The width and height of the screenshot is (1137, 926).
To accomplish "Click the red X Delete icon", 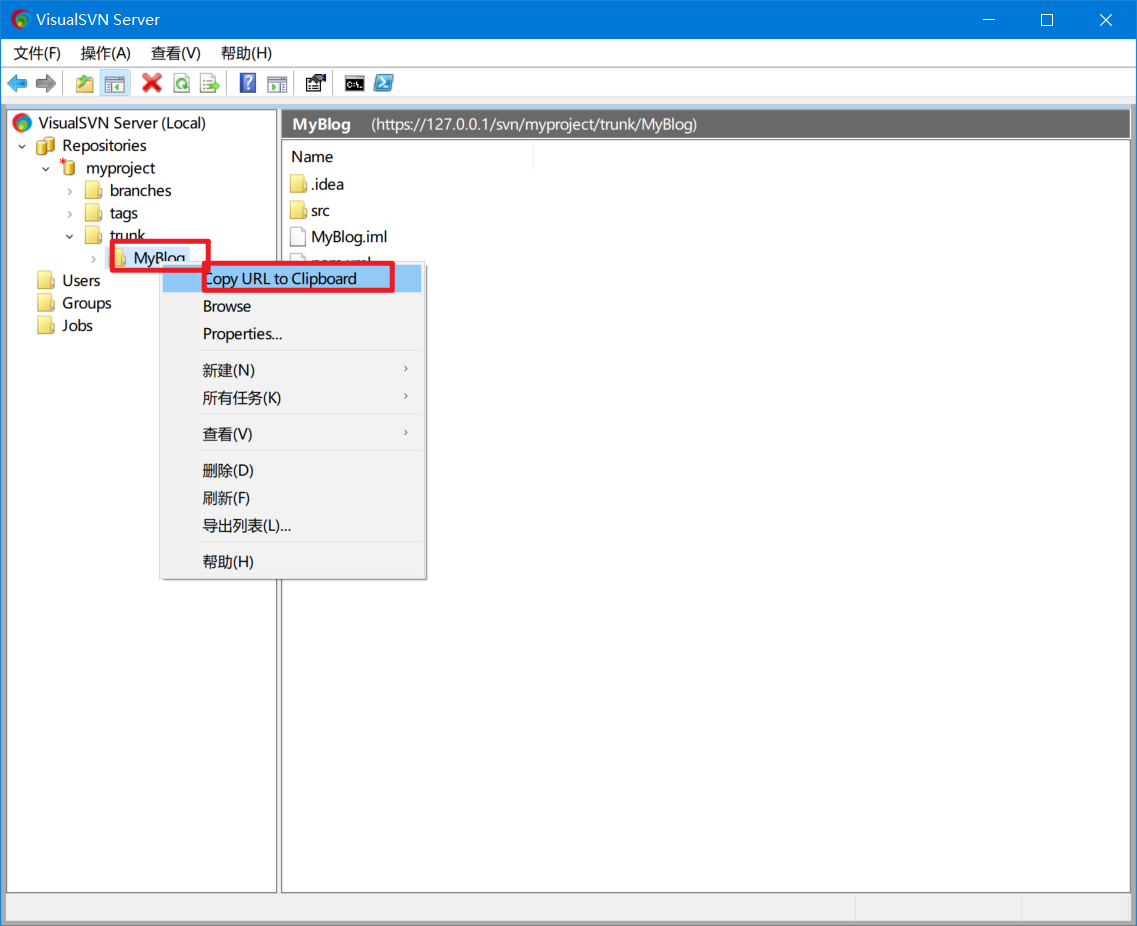I will (x=152, y=83).
